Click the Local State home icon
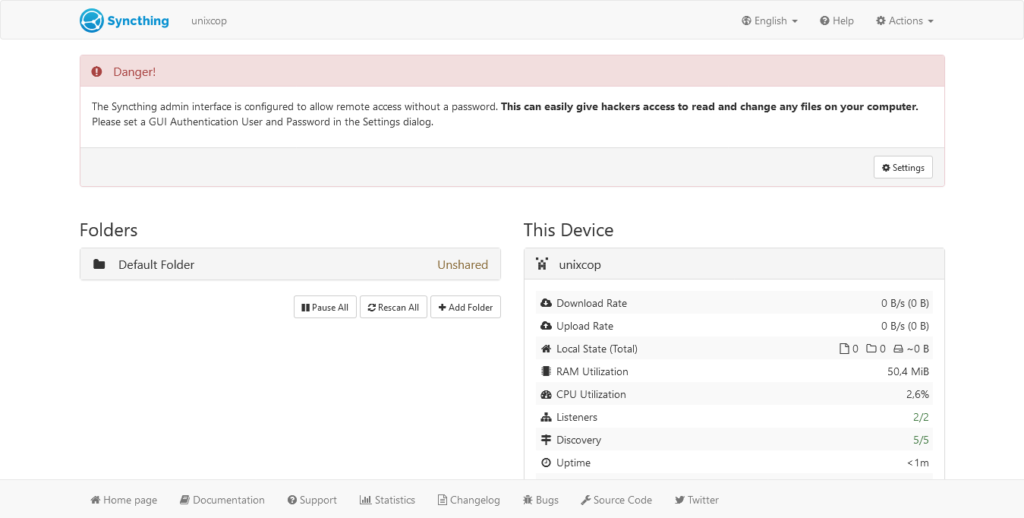Image resolution: width=1024 pixels, height=518 pixels. pyautogui.click(x=546, y=349)
